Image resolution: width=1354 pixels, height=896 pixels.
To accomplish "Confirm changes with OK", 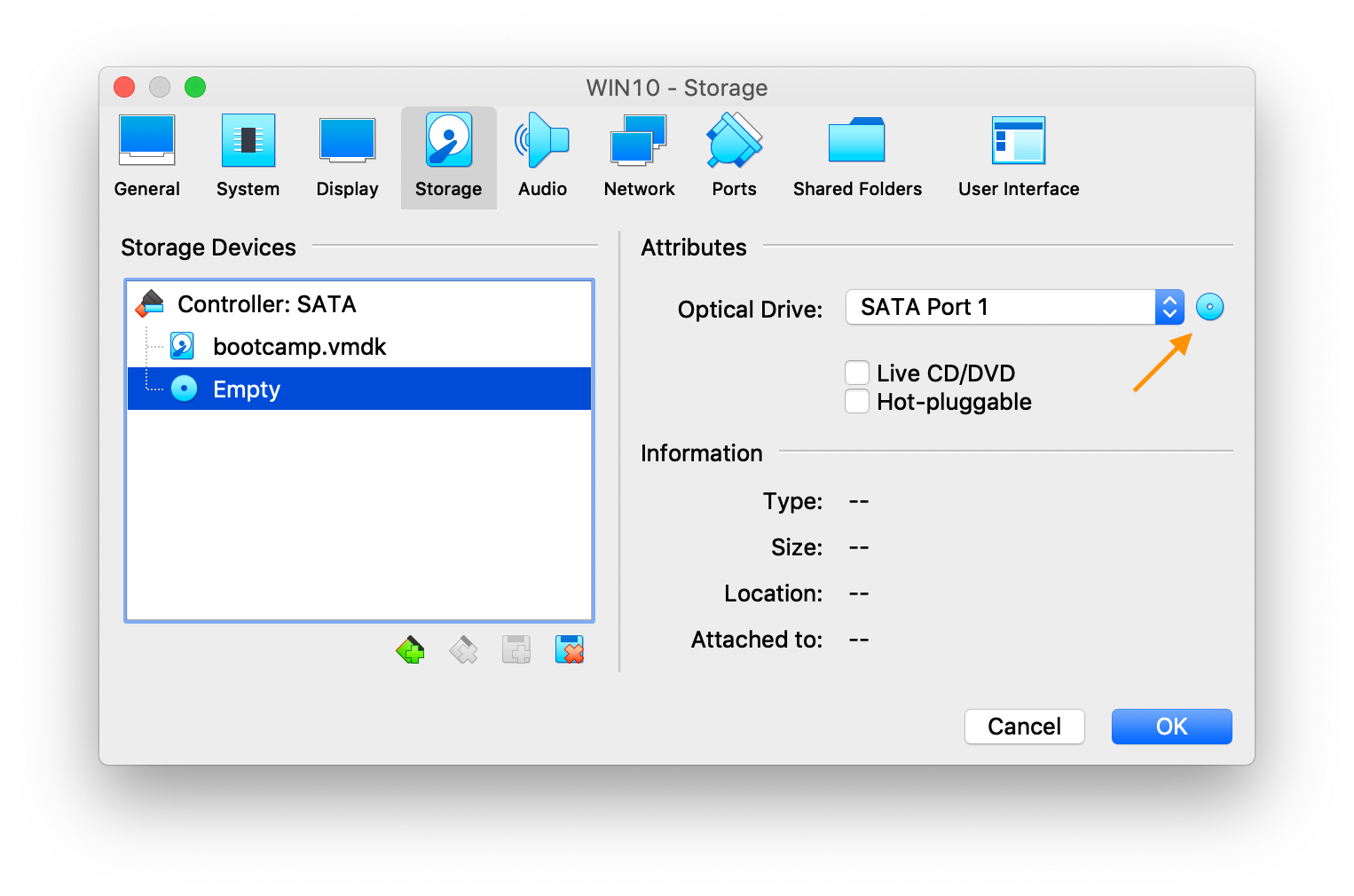I will (x=1171, y=726).
